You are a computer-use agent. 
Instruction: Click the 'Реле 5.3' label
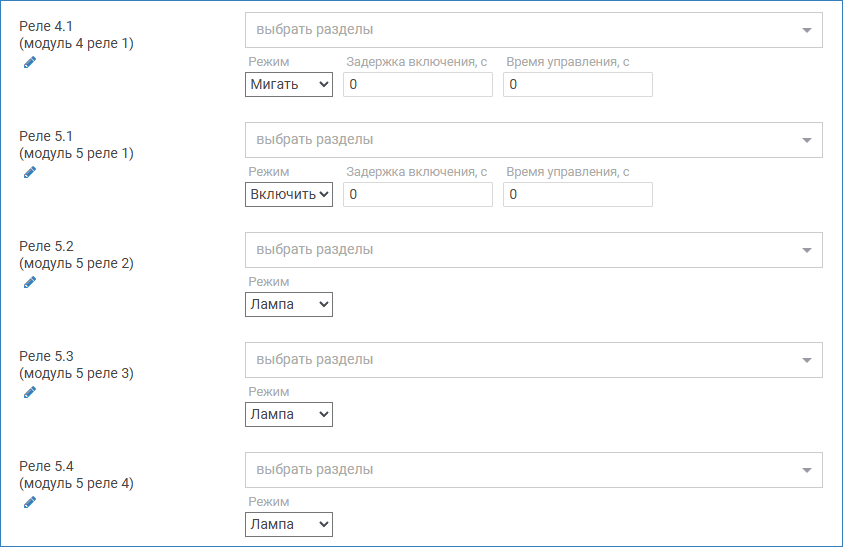[x=46, y=356]
